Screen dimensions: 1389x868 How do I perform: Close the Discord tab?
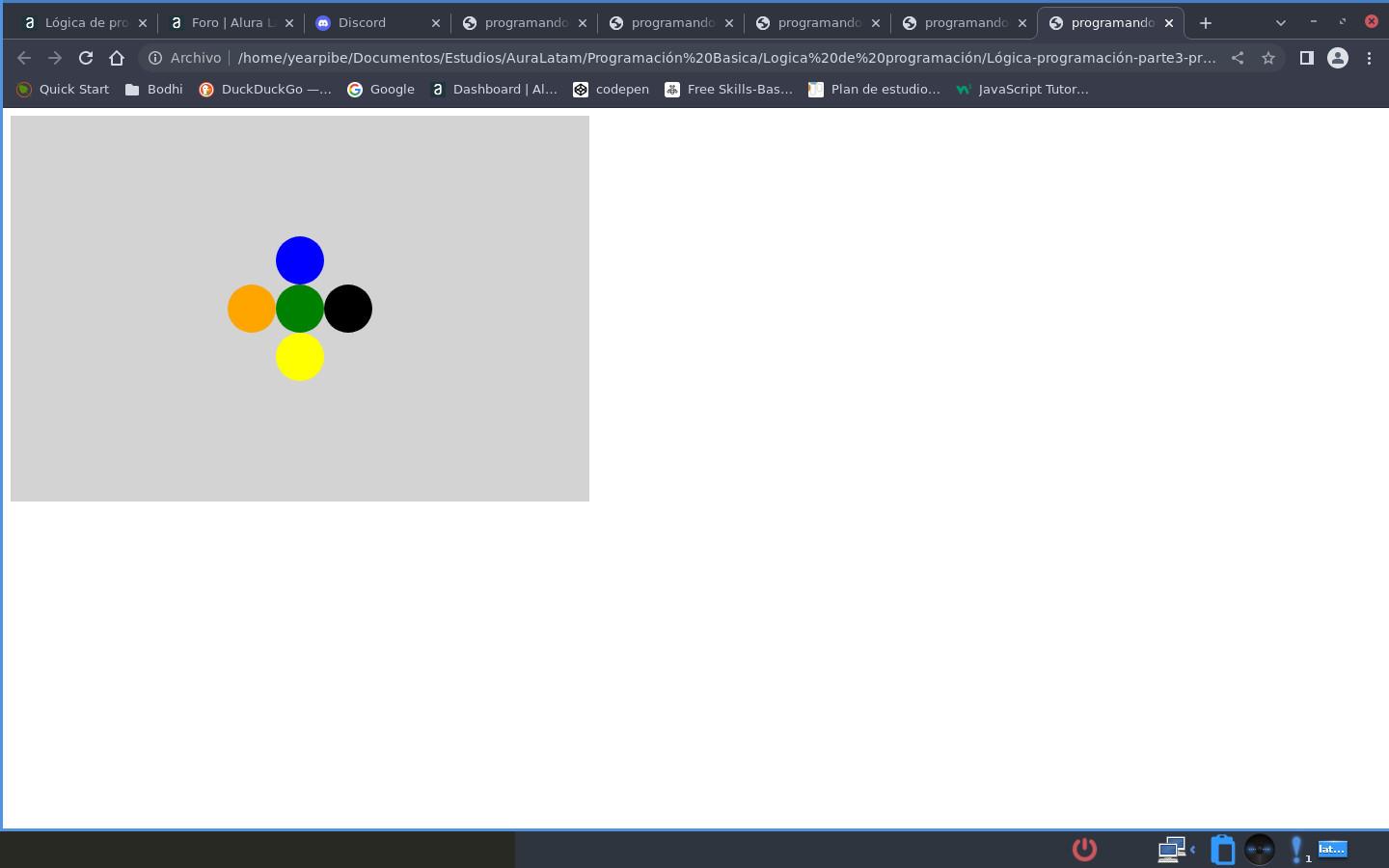(436, 22)
